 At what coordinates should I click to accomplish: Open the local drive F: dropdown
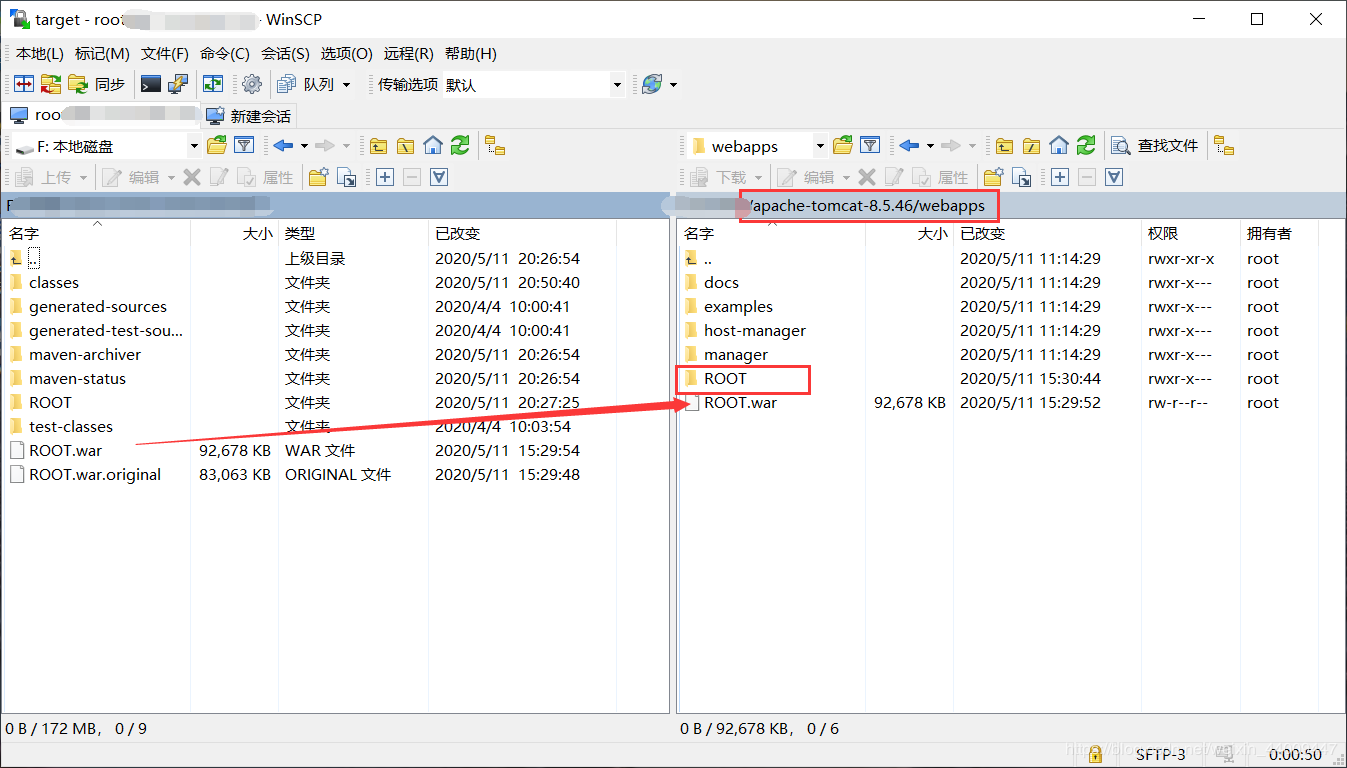pyautogui.click(x=194, y=146)
